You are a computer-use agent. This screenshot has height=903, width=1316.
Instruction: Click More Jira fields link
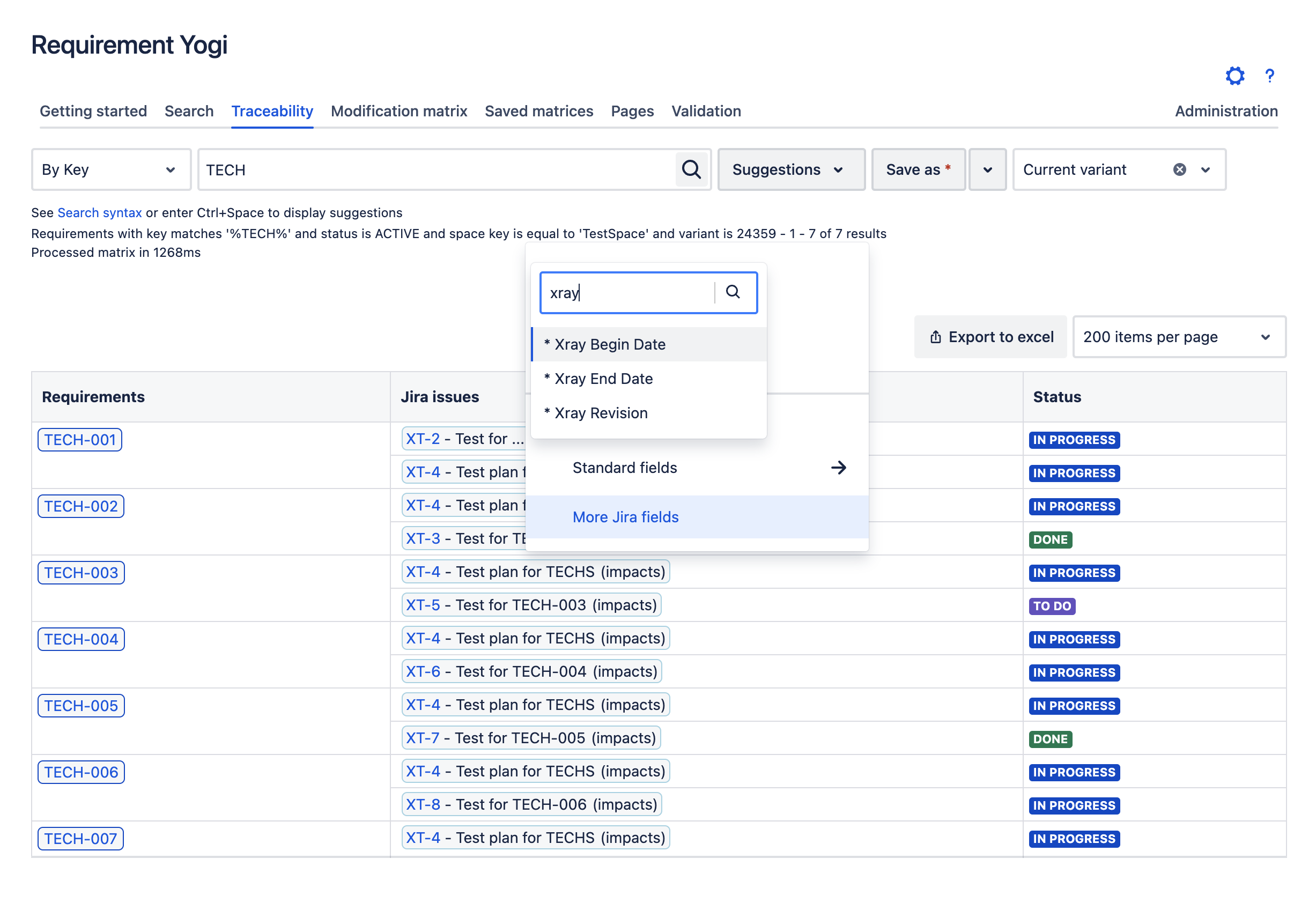[x=625, y=517]
